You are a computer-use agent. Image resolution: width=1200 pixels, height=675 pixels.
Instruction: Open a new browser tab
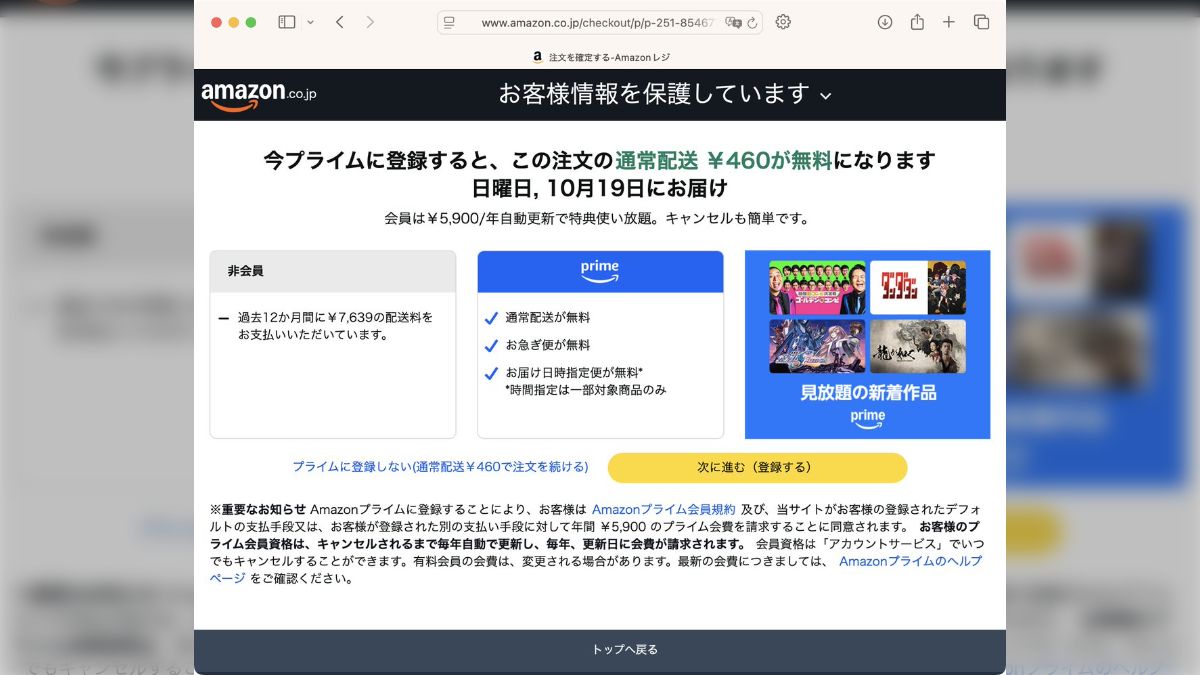[x=949, y=21]
